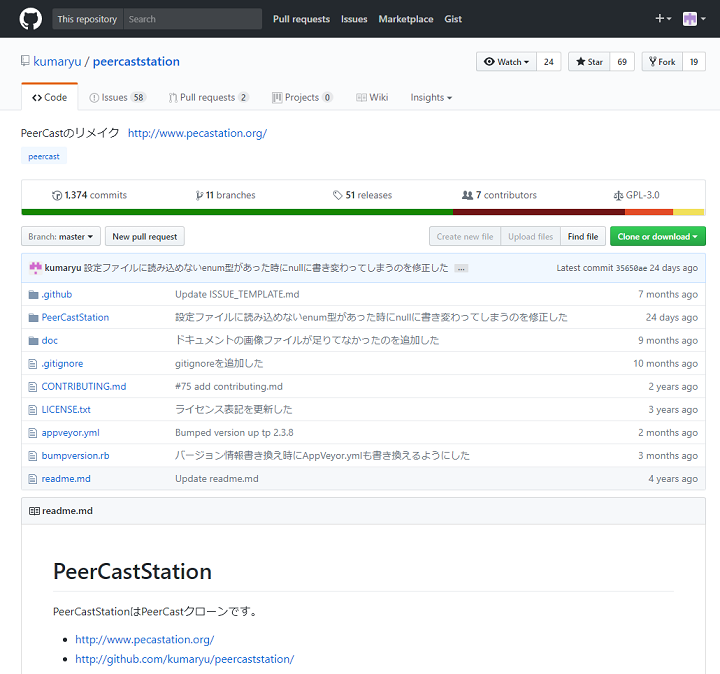Open the 51 releases link
The image size is (720, 674).
(x=363, y=195)
